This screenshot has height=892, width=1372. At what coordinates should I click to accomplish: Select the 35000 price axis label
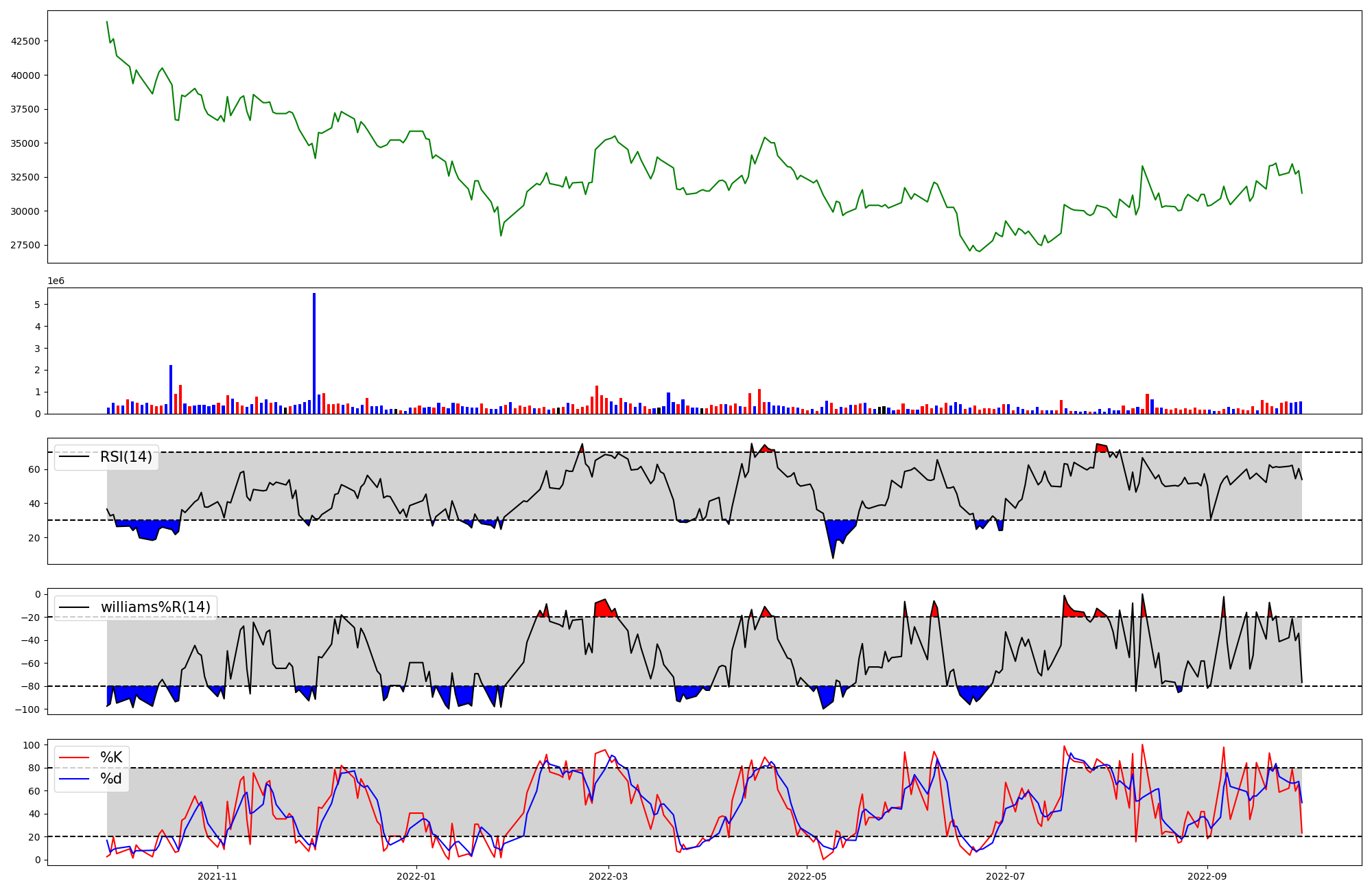point(25,143)
